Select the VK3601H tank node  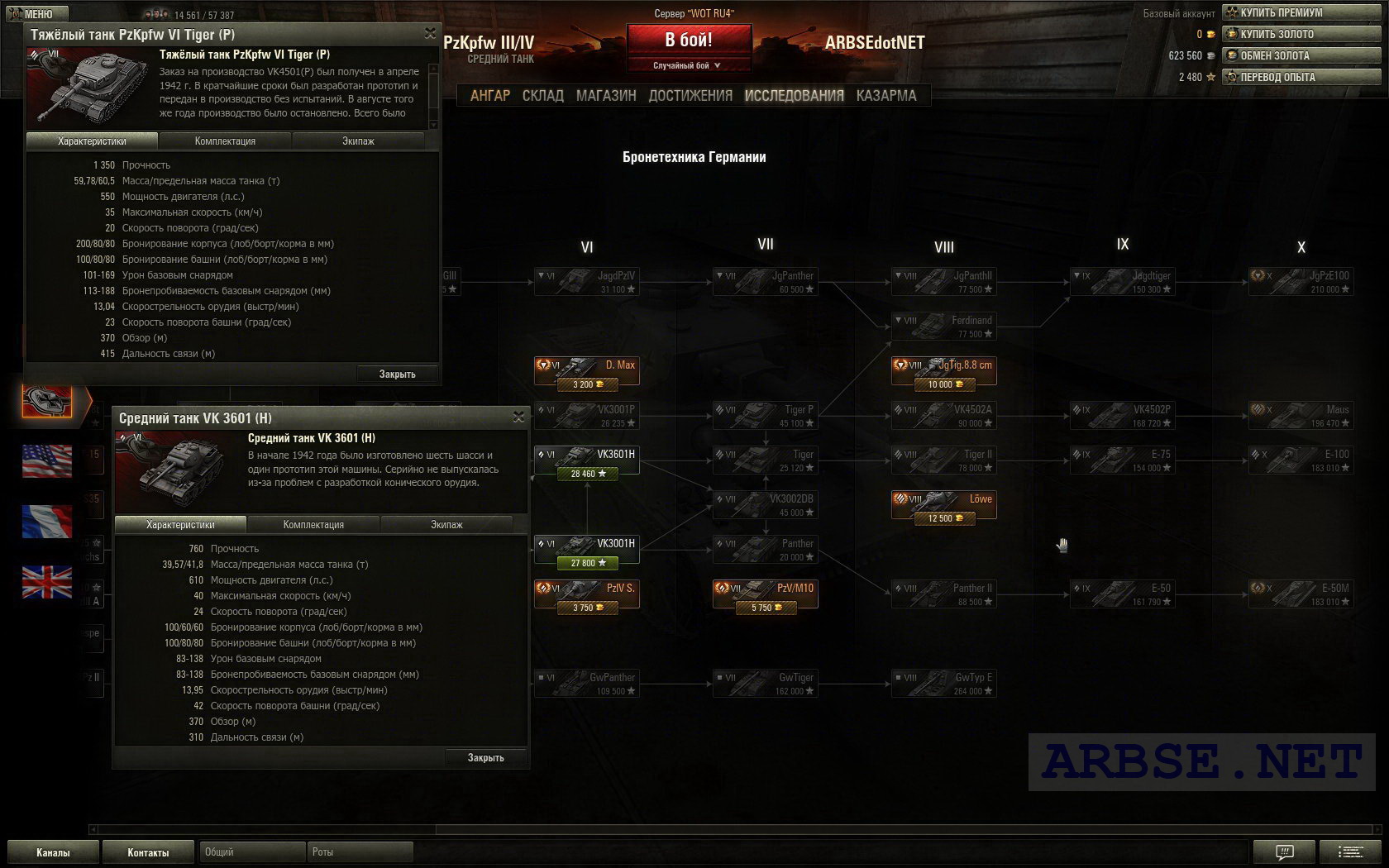click(587, 460)
